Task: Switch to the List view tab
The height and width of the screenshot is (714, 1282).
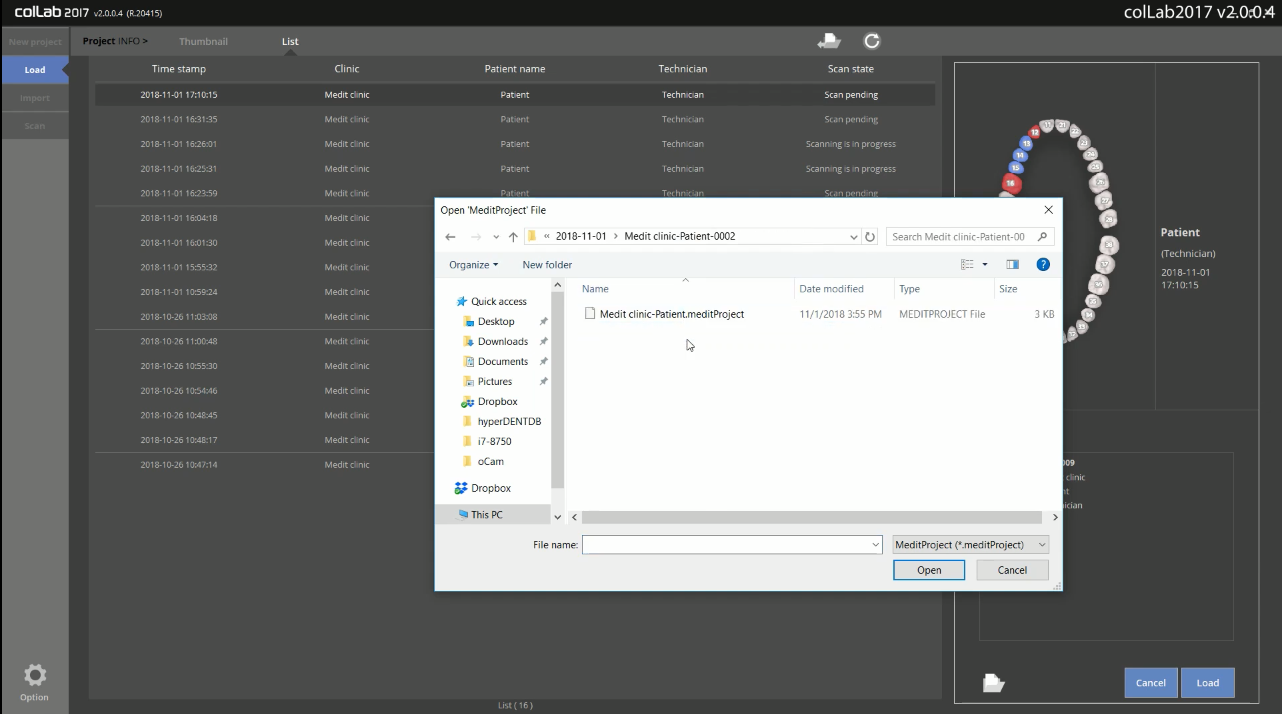Action: [x=290, y=41]
